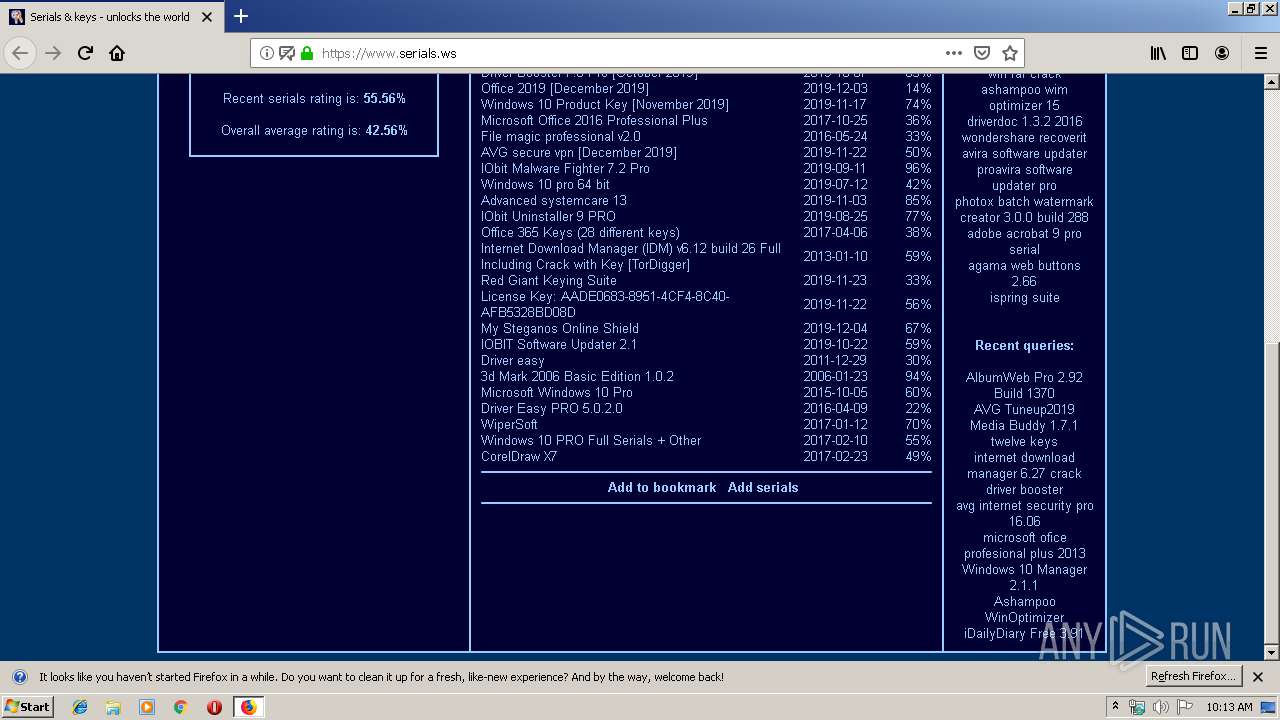Image resolution: width=1280 pixels, height=720 pixels.
Task: Open WiperSoft serial link
Action: click(509, 424)
